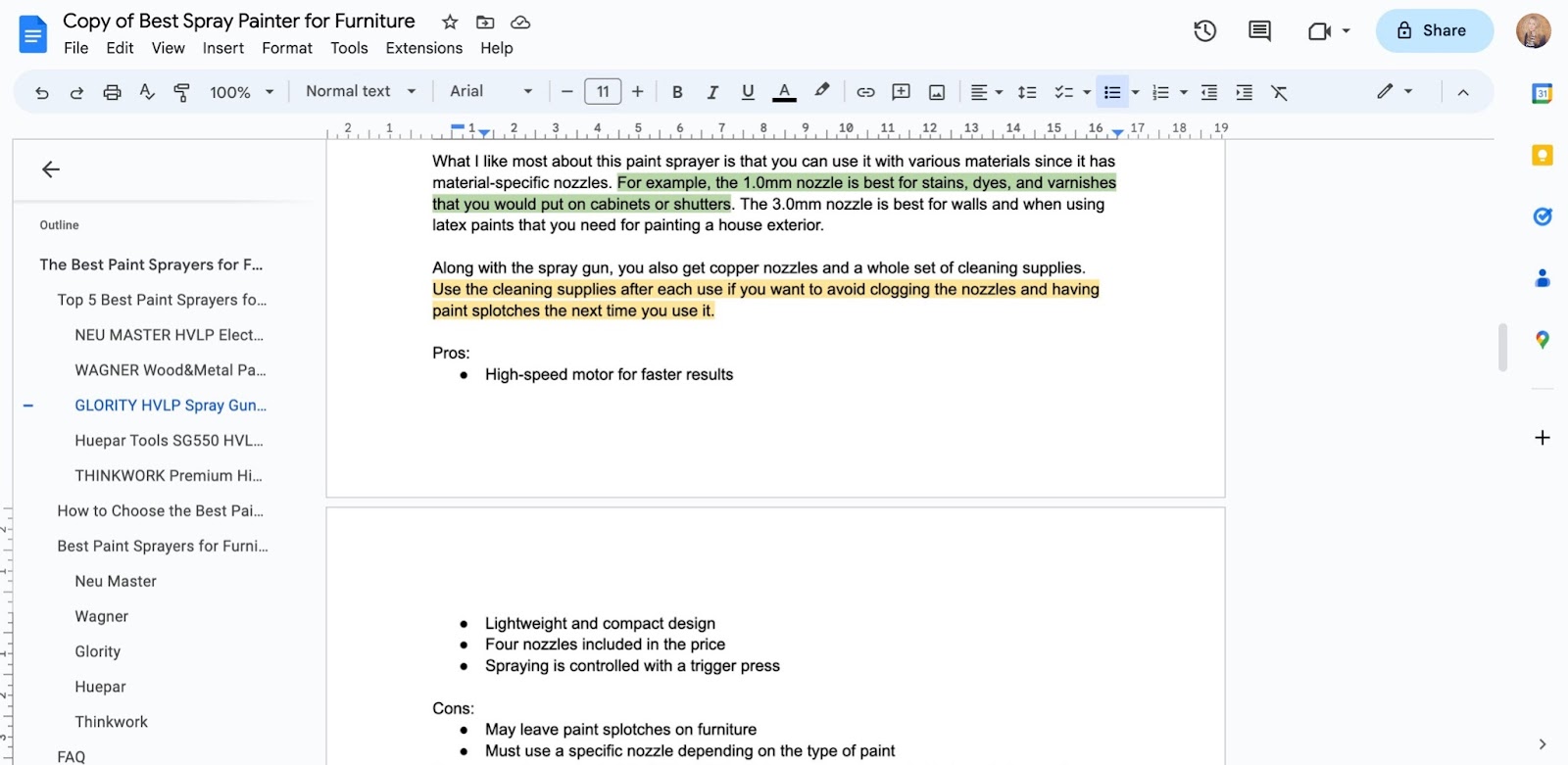
Task: Star the document title
Action: coord(450,22)
